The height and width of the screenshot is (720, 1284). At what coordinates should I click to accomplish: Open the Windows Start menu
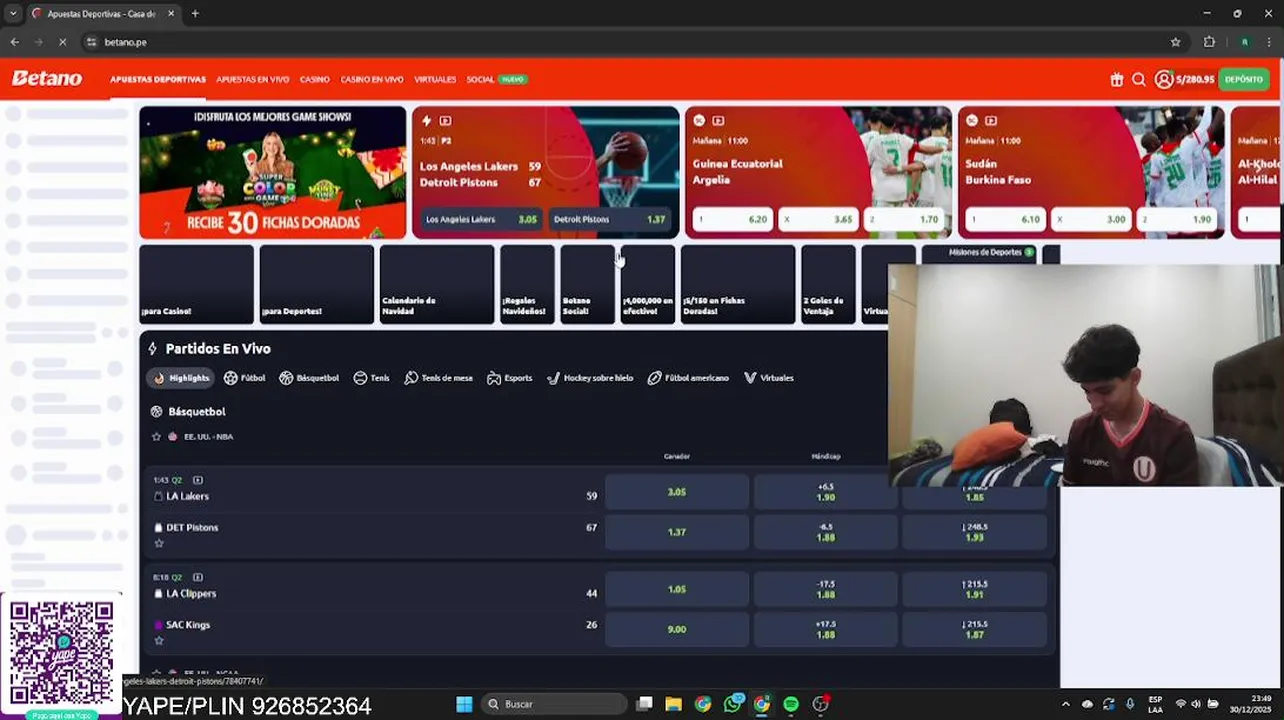[x=464, y=704]
